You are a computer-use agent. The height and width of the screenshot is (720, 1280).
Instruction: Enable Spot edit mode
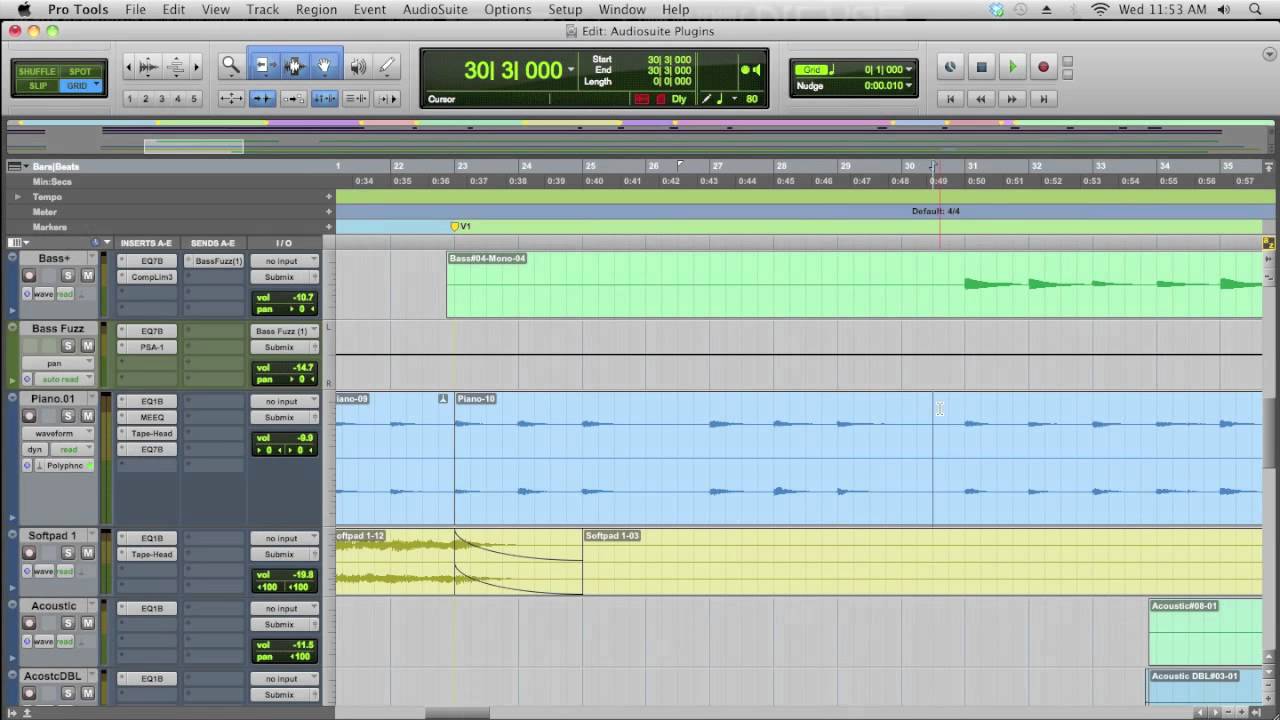click(79, 72)
